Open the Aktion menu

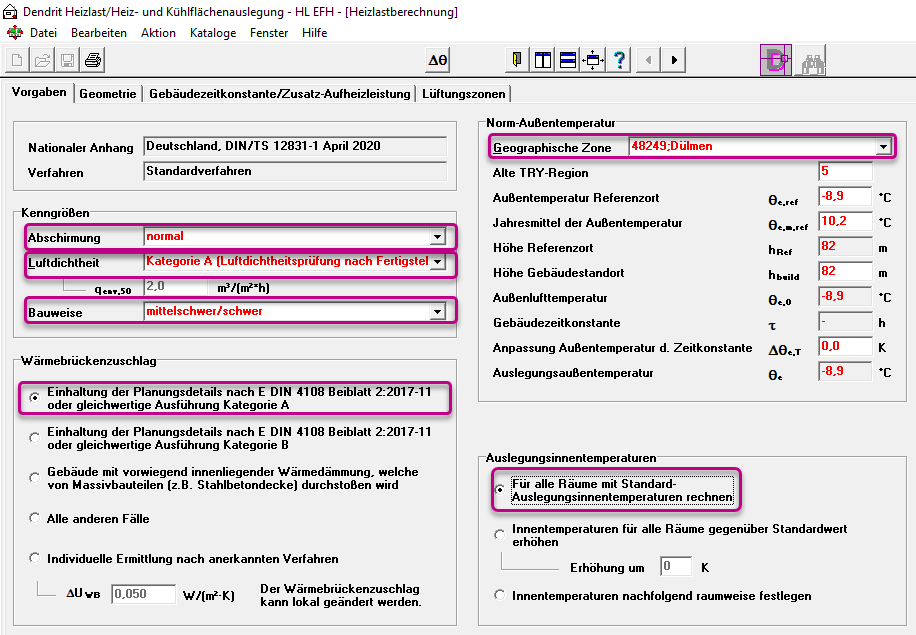pos(158,33)
